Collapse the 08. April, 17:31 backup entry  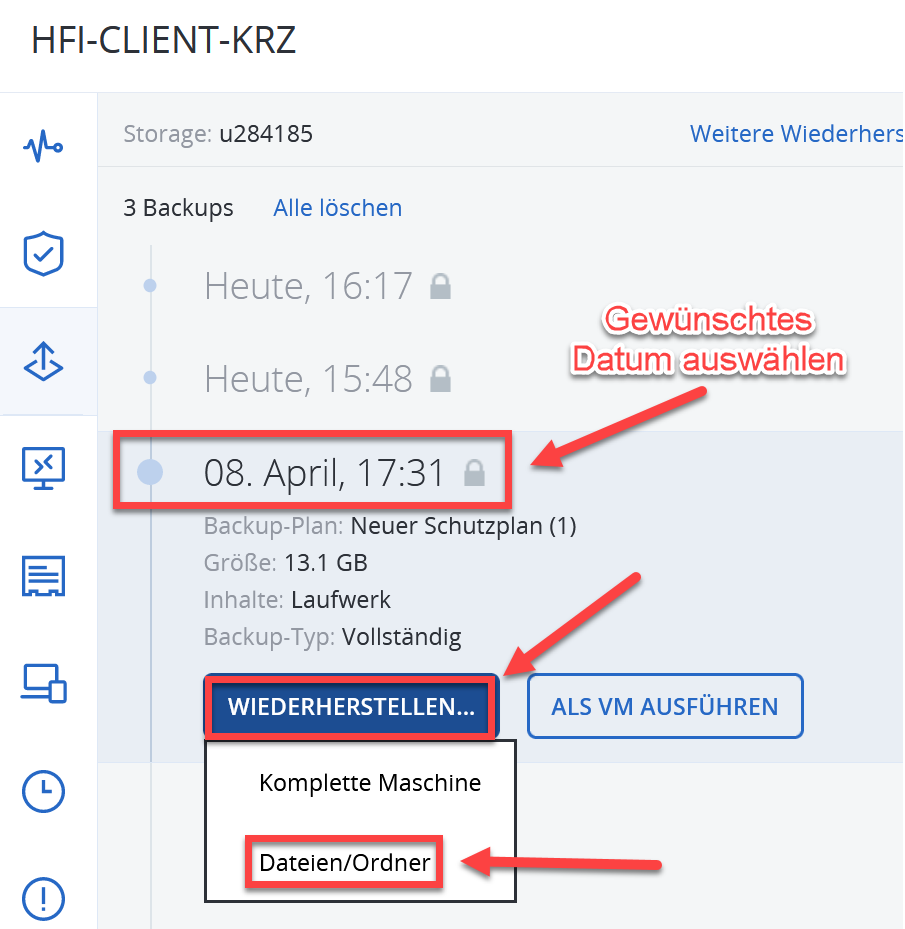point(324,473)
